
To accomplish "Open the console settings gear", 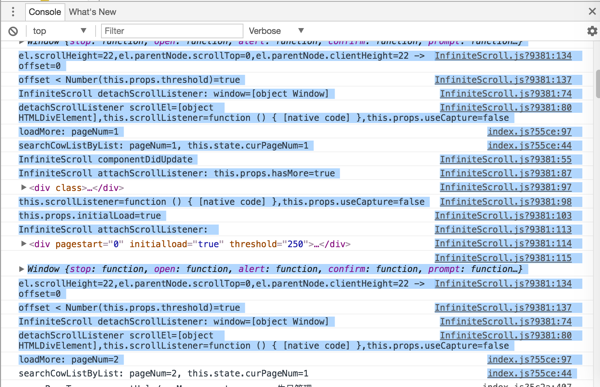I will [592, 31].
